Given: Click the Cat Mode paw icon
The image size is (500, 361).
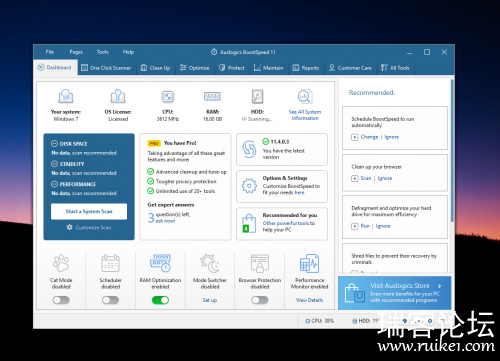Looking at the screenshot, I should coord(61,263).
